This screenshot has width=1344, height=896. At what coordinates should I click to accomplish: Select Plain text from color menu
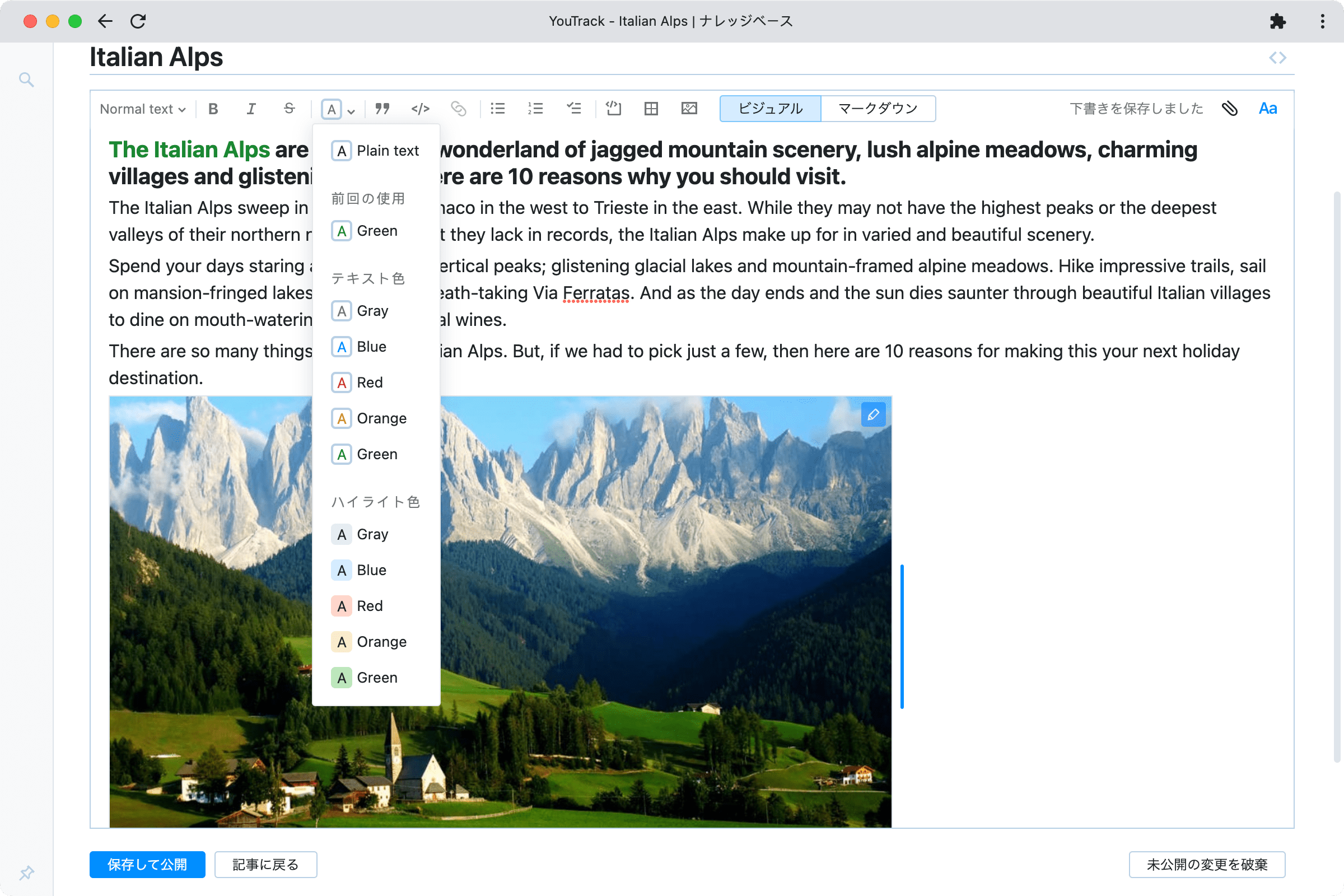point(376,151)
